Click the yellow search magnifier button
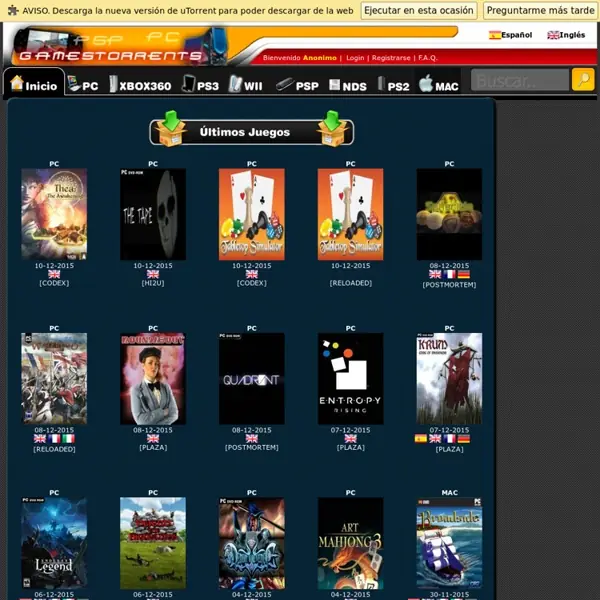This screenshot has height=600, width=600. [583, 80]
